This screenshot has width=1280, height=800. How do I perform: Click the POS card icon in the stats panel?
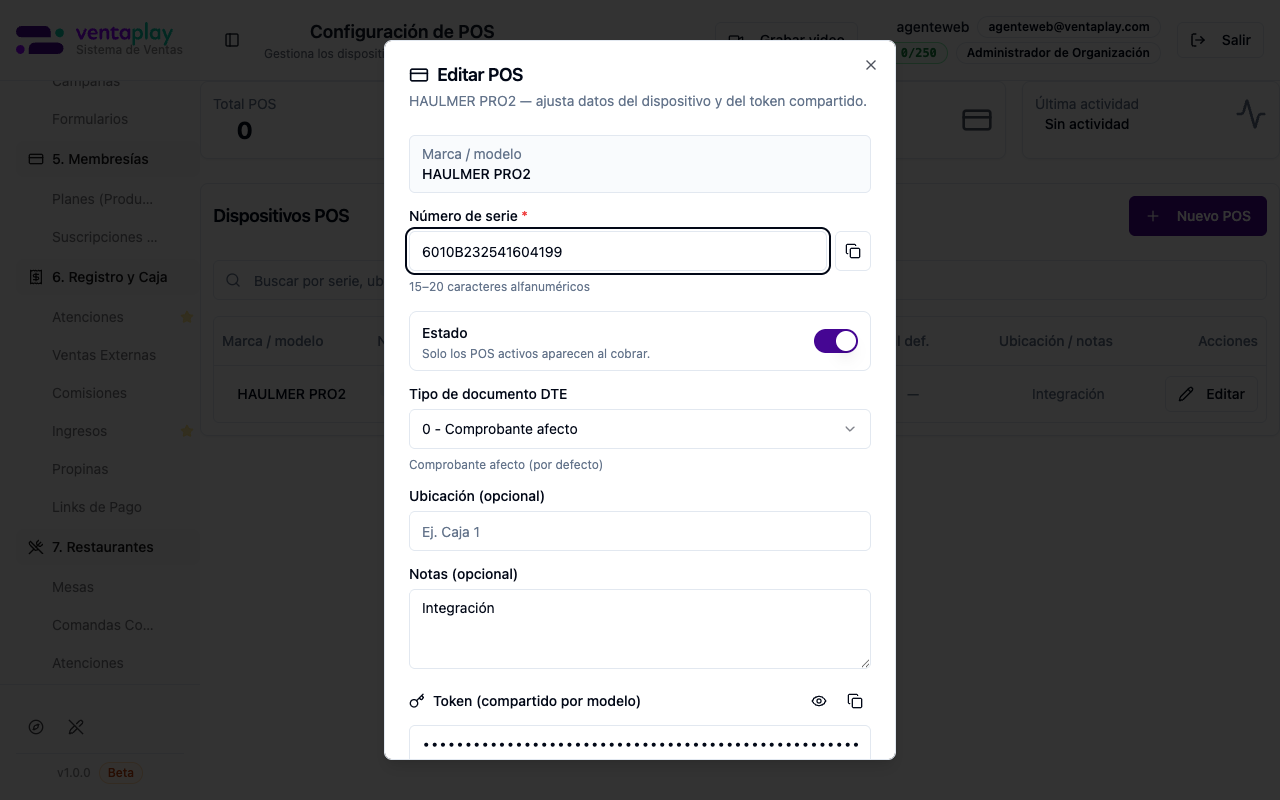pos(976,118)
